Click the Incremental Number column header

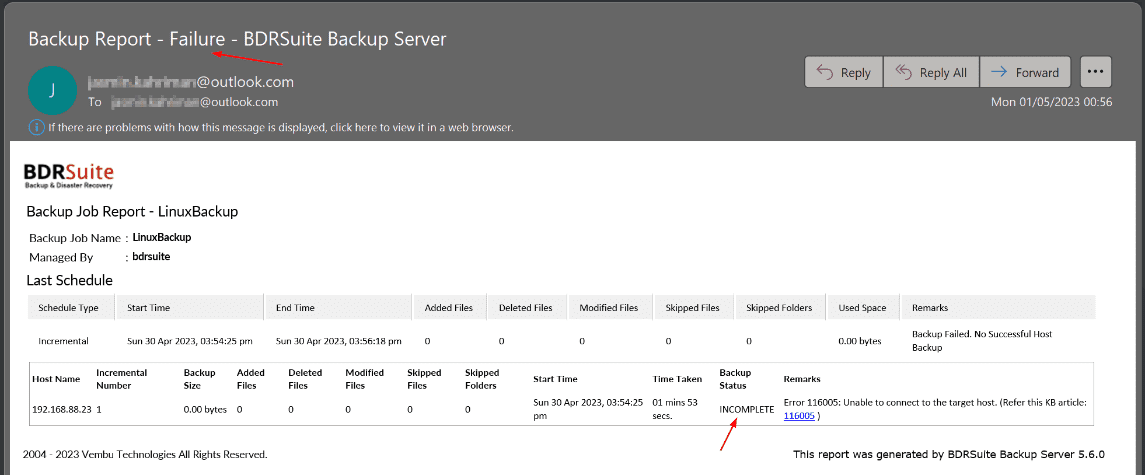(x=121, y=379)
